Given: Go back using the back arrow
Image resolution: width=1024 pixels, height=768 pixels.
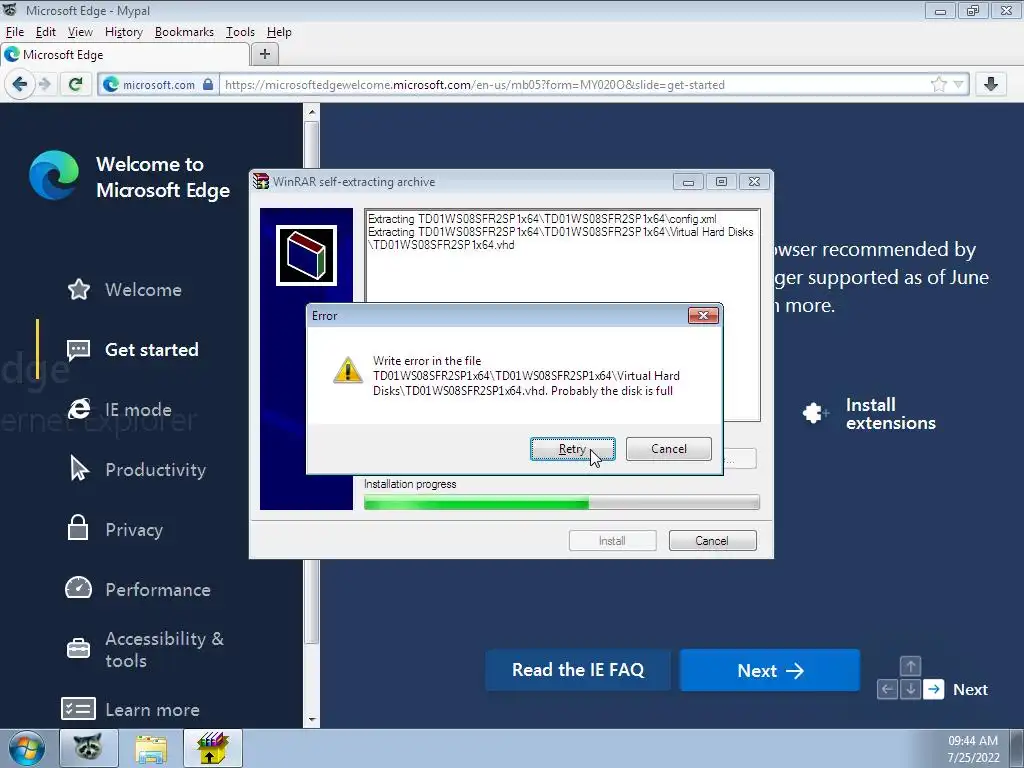Looking at the screenshot, I should [x=20, y=84].
